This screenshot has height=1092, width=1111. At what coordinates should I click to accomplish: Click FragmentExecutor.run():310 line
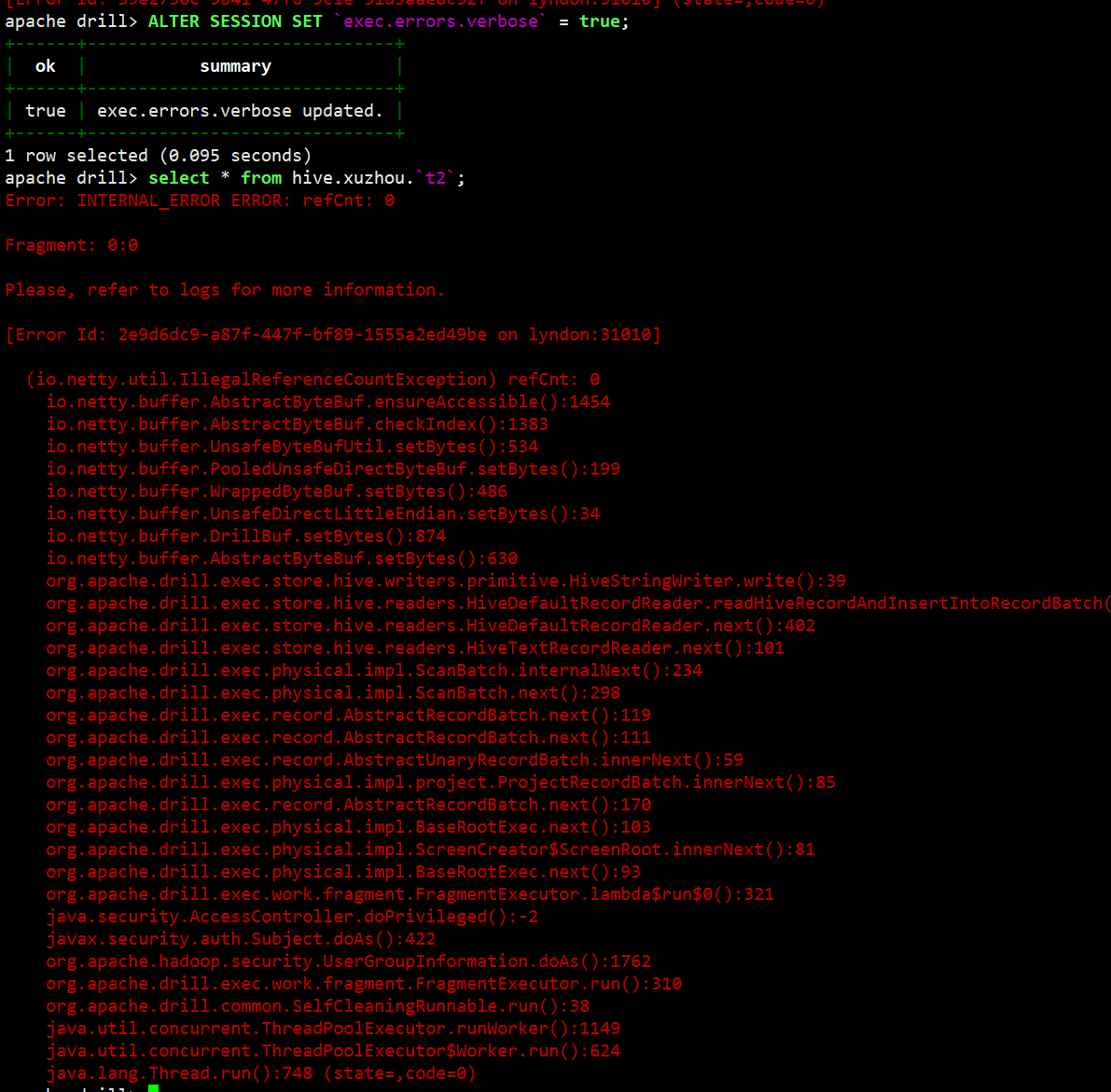tap(364, 985)
